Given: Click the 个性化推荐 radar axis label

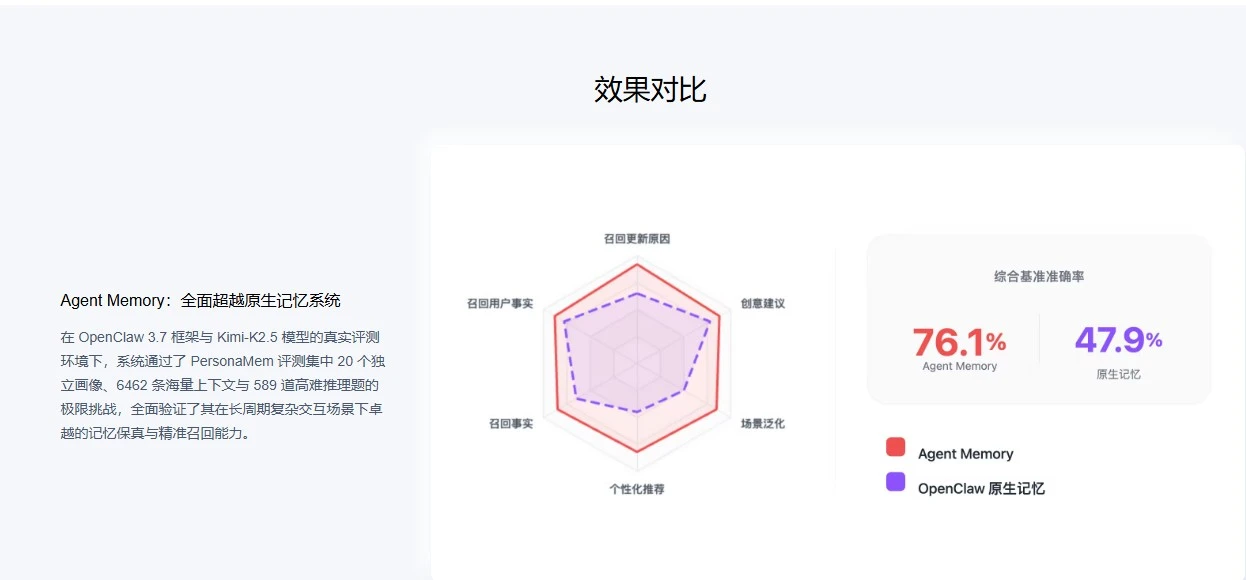Looking at the screenshot, I should (637, 489).
